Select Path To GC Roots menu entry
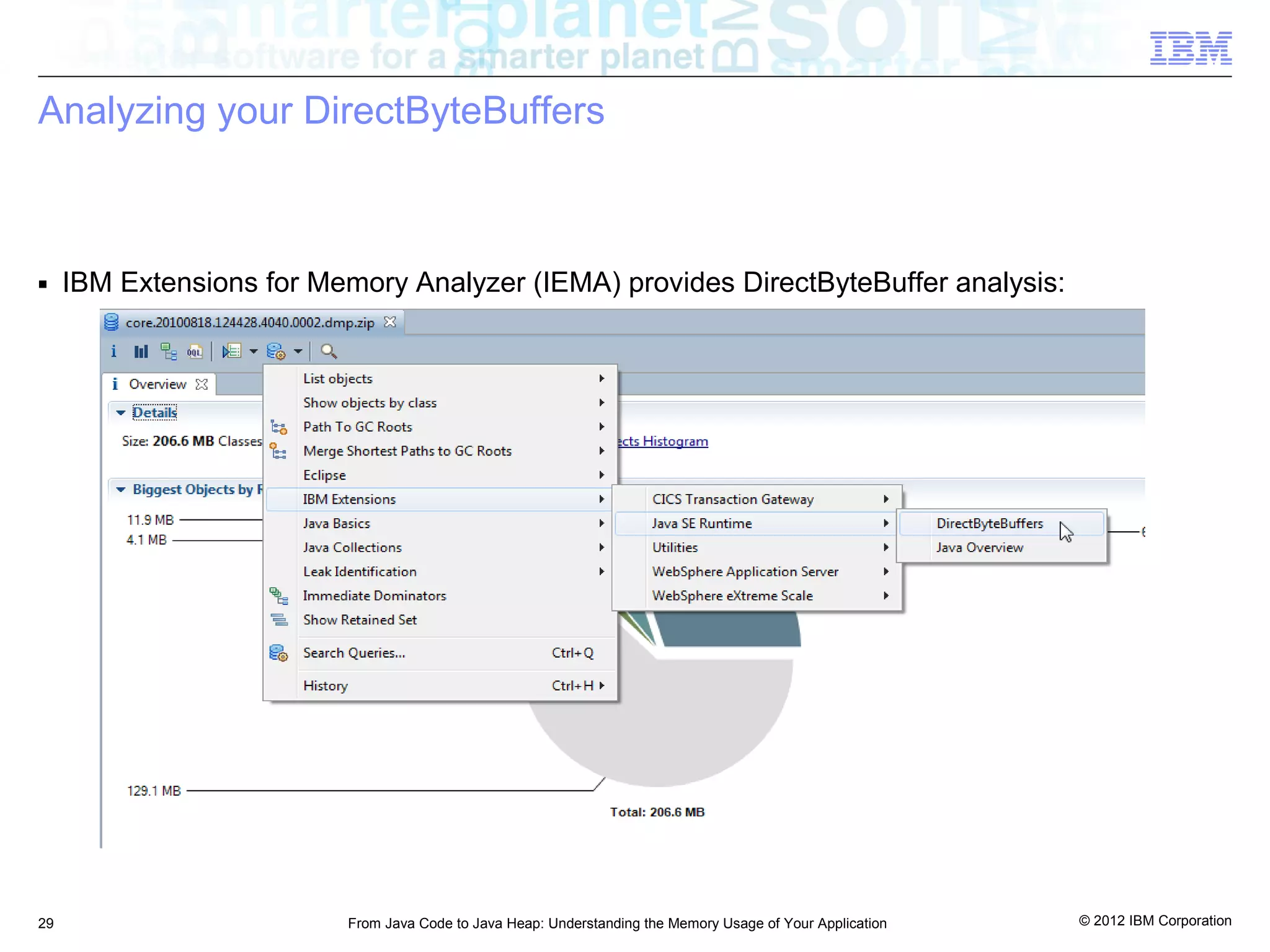Screen dimensions: 1270x952 440,427
